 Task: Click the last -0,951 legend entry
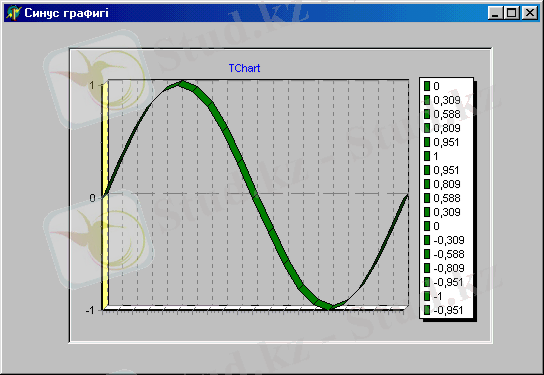tap(444, 310)
